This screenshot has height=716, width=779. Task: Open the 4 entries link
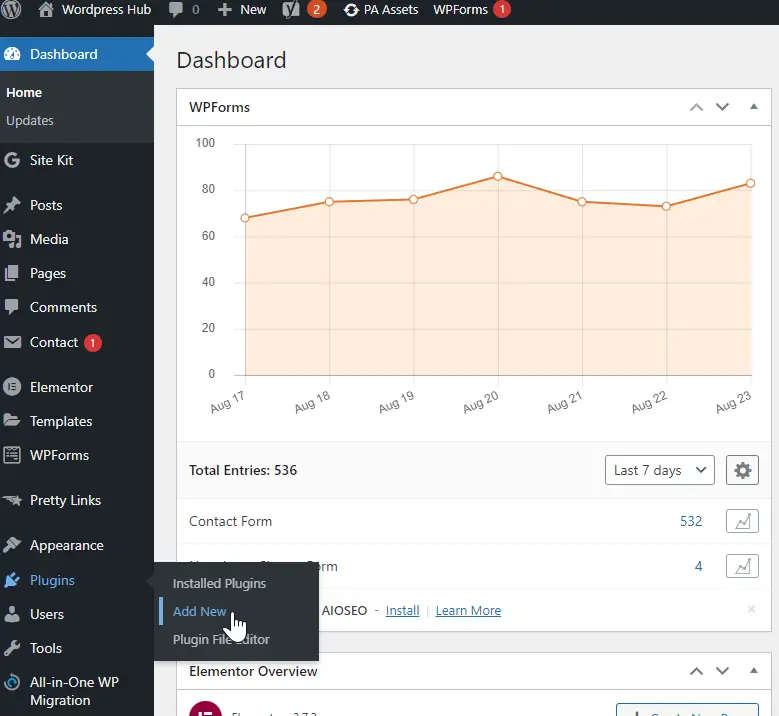pos(699,566)
